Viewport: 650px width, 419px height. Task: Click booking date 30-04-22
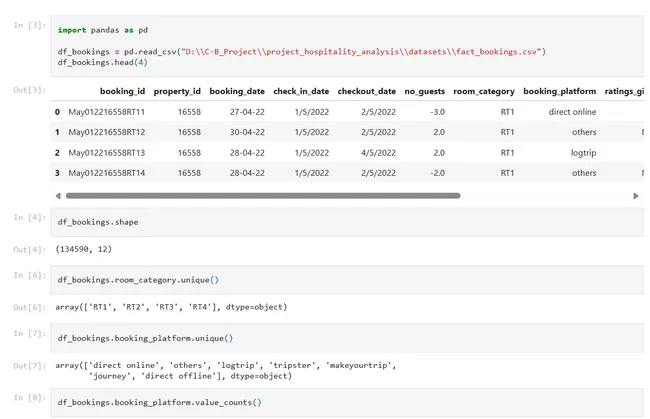(247, 132)
